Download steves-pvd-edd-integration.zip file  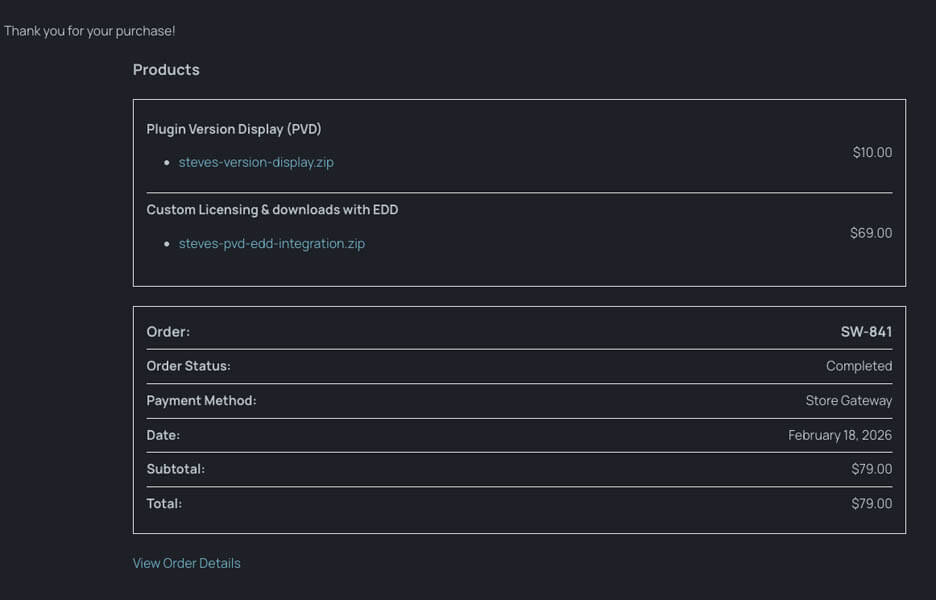pyautogui.click(x=272, y=244)
